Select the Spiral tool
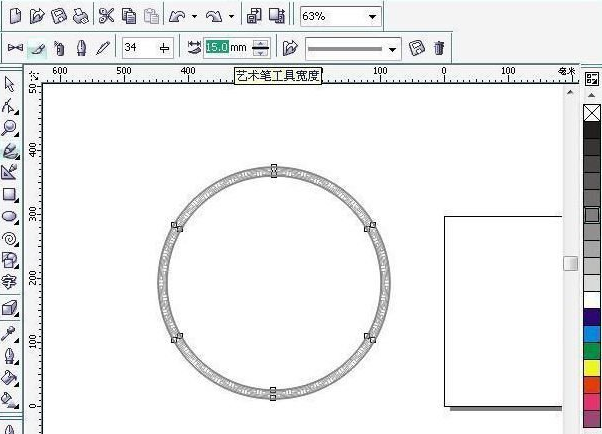The height and width of the screenshot is (434, 602). (10, 239)
